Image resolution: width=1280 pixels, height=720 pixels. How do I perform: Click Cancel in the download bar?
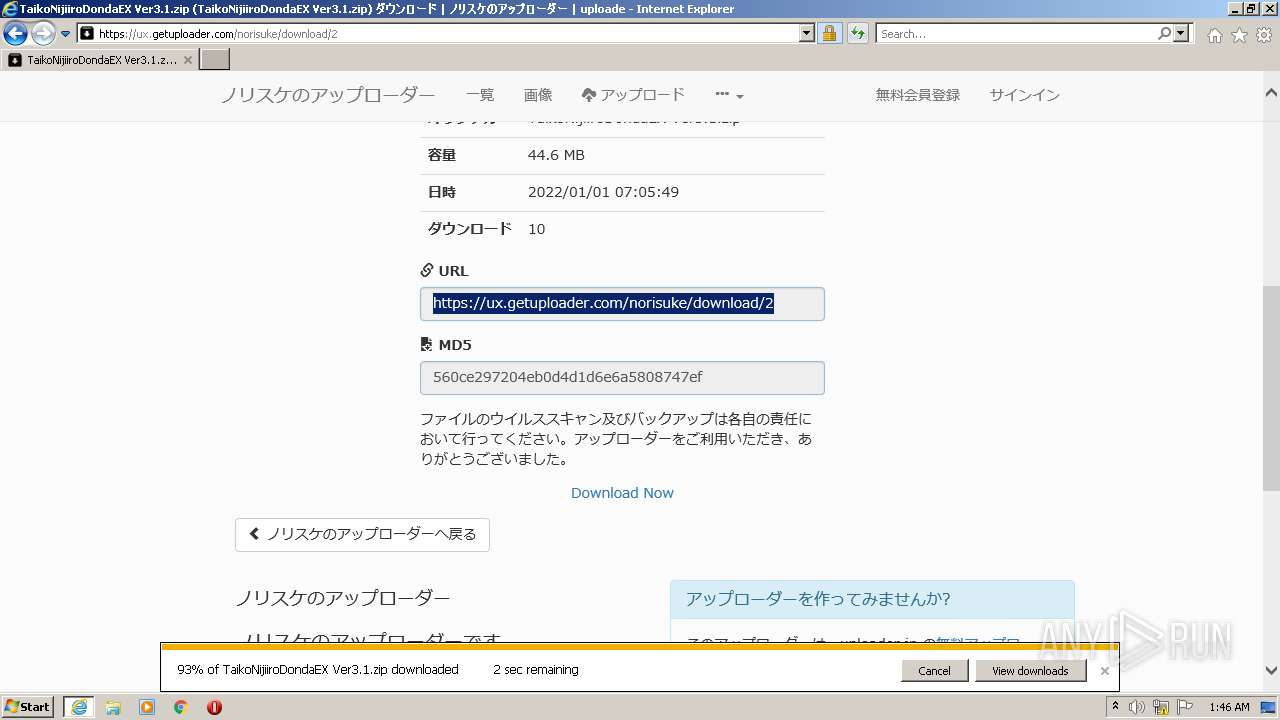934,670
